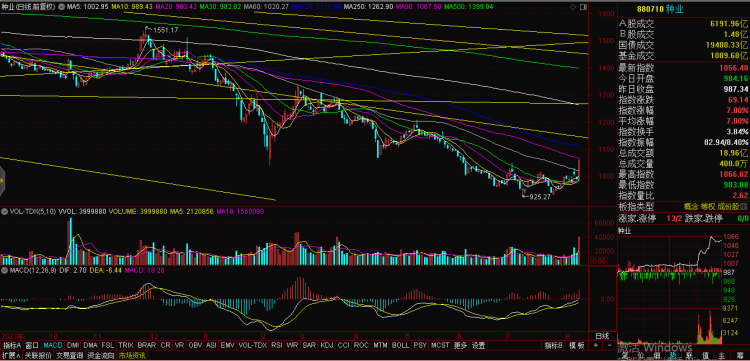Select the MACD indicator tab
This screenshot has width=750, height=361.
point(53,345)
